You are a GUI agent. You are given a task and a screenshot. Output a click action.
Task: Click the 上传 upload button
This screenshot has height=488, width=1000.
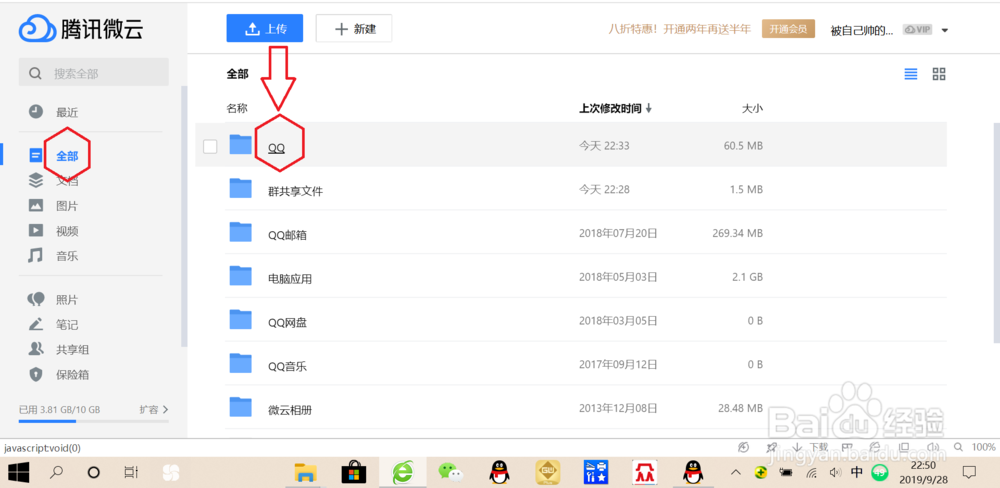pyautogui.click(x=265, y=28)
